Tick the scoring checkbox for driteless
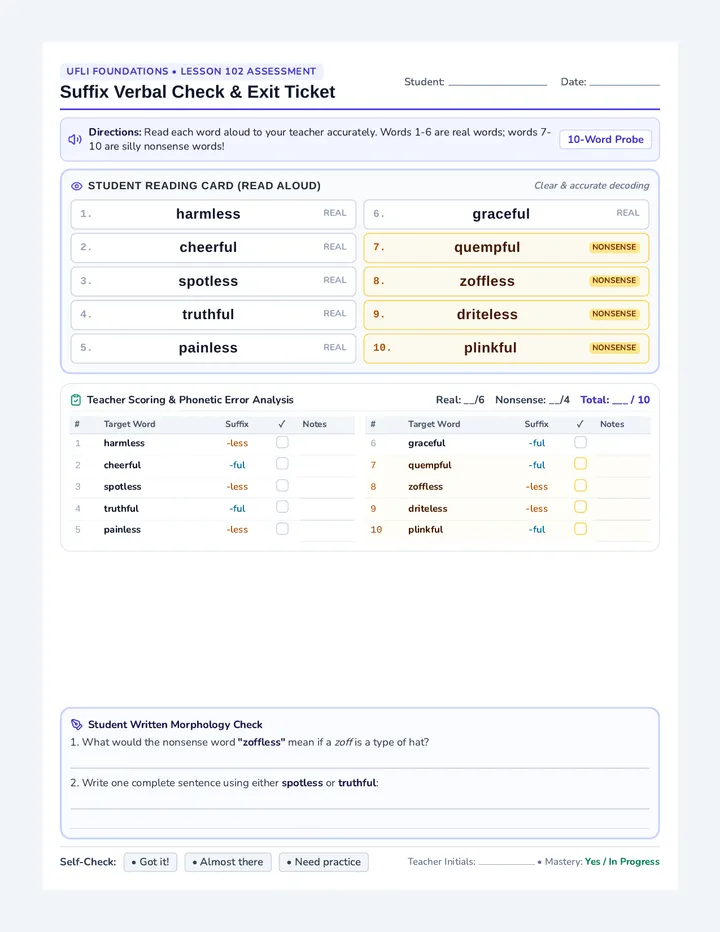720x932 pixels. coord(581,507)
